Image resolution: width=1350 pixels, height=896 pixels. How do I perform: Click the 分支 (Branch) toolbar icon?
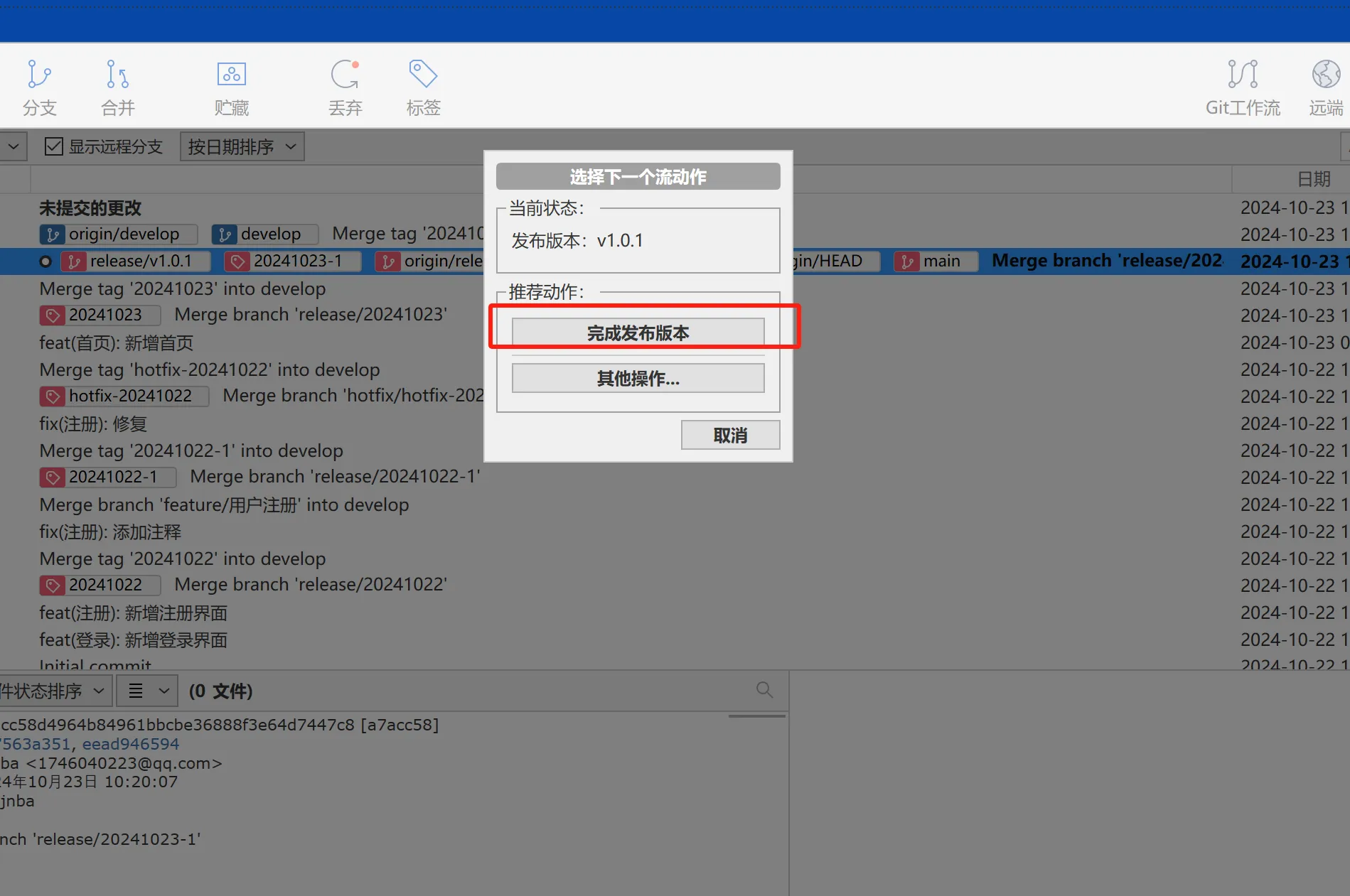39,87
